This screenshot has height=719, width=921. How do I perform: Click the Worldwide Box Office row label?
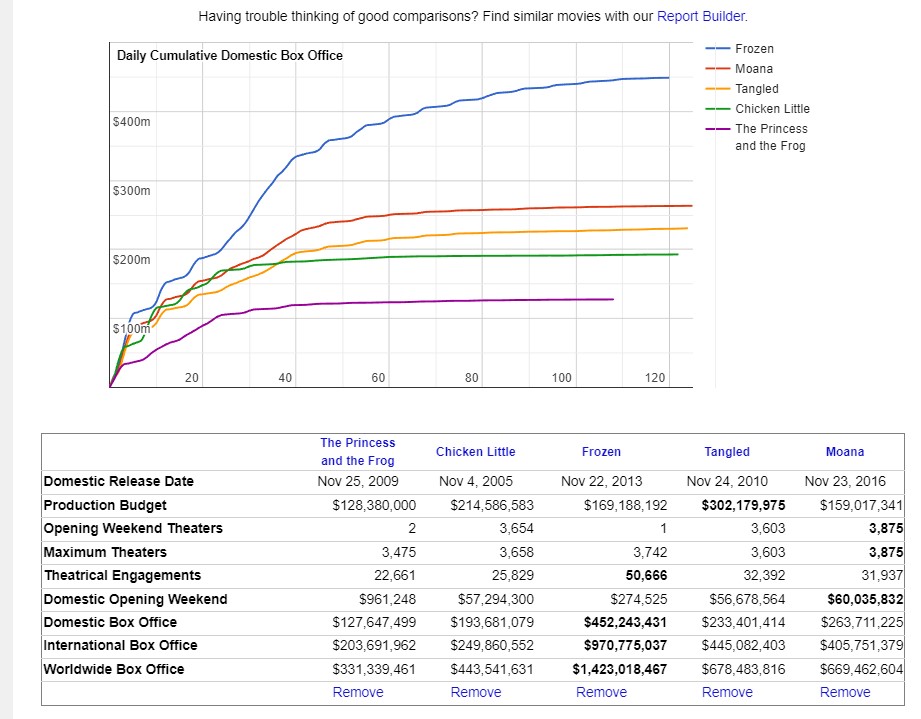tap(114, 669)
